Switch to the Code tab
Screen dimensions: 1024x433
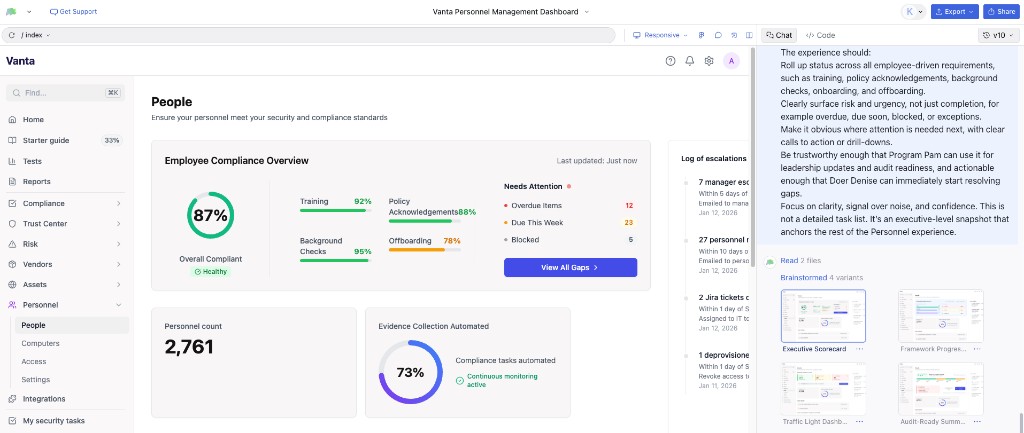[x=820, y=35]
